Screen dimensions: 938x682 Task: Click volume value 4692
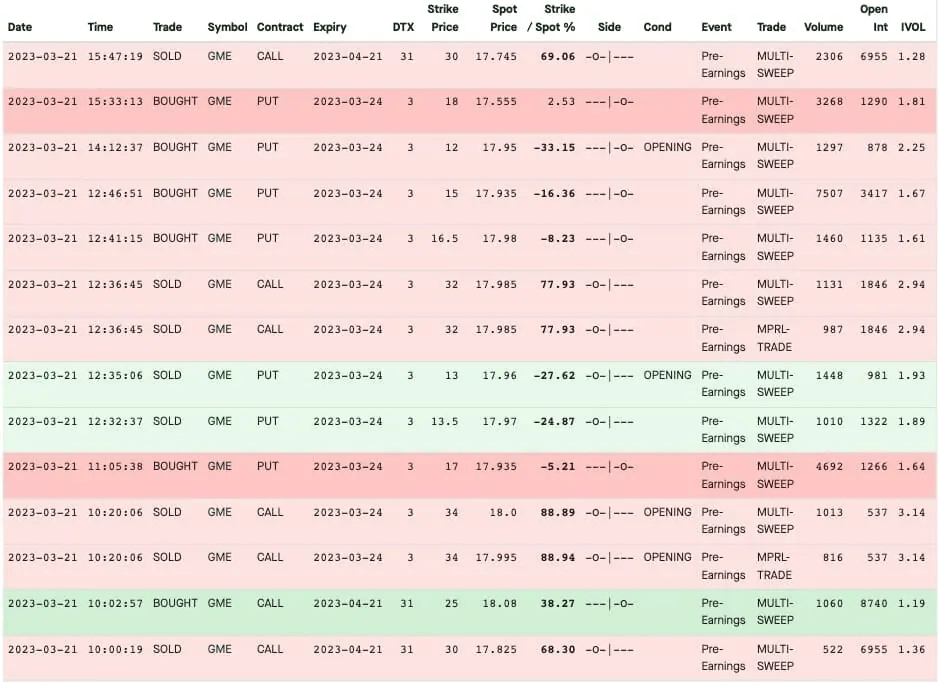(829, 467)
